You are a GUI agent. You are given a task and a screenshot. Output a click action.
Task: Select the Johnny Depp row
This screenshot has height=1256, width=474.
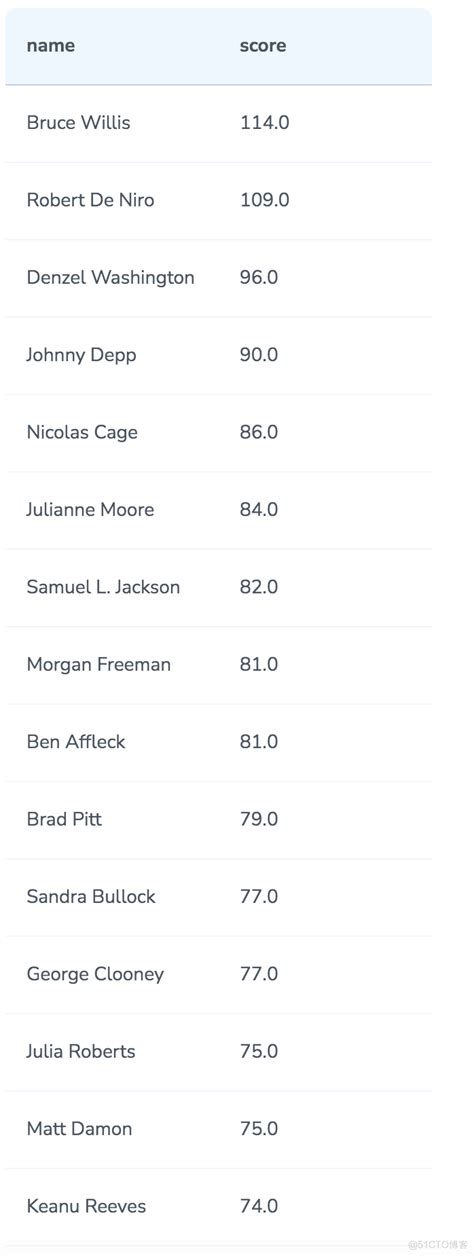click(218, 355)
